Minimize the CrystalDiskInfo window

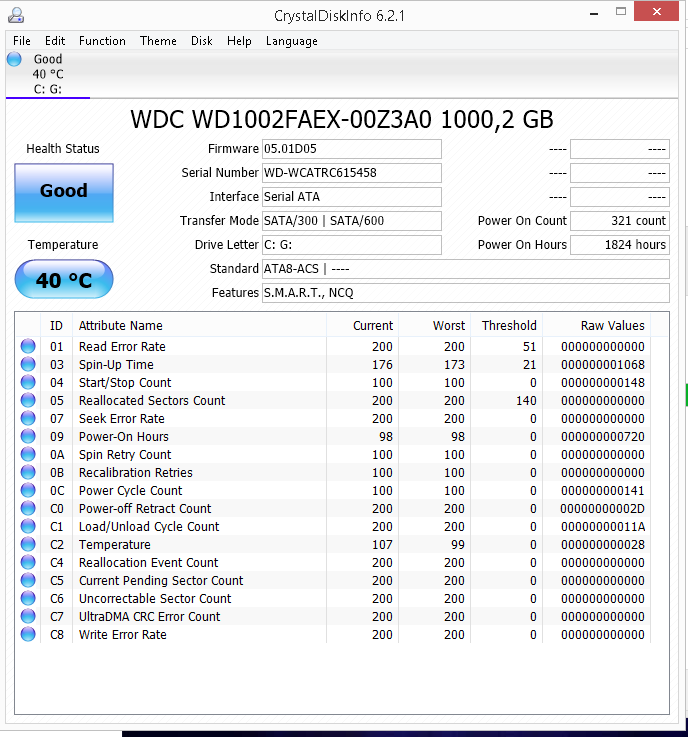point(594,12)
